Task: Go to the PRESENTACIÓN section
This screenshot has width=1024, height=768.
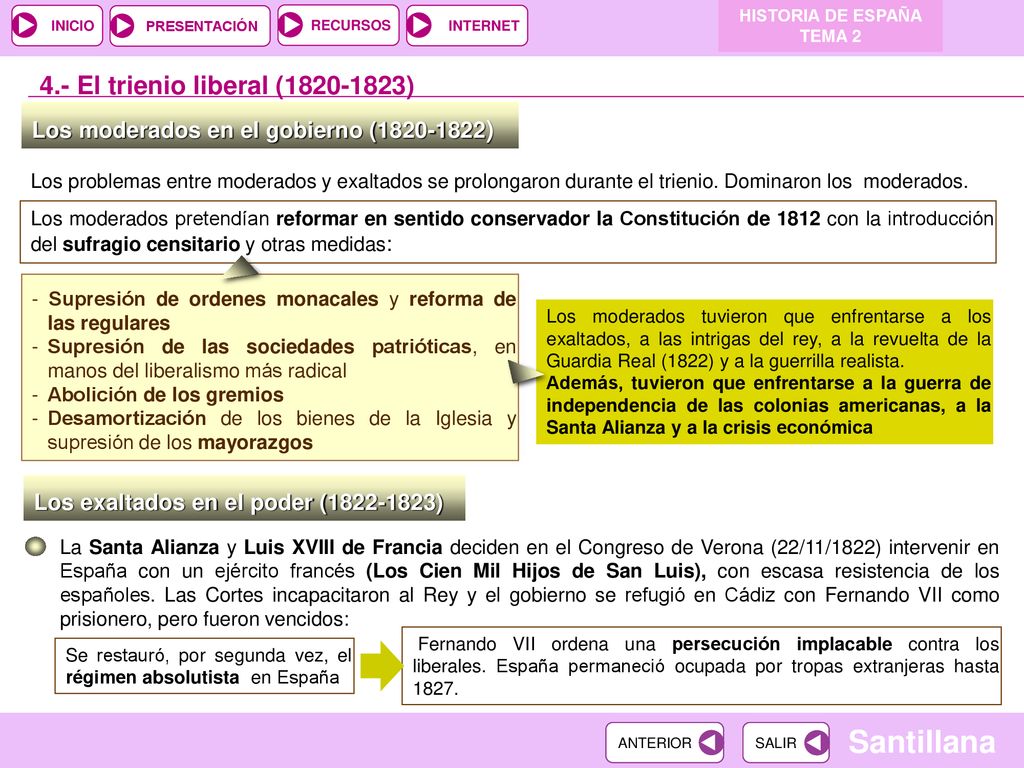Action: point(190,26)
